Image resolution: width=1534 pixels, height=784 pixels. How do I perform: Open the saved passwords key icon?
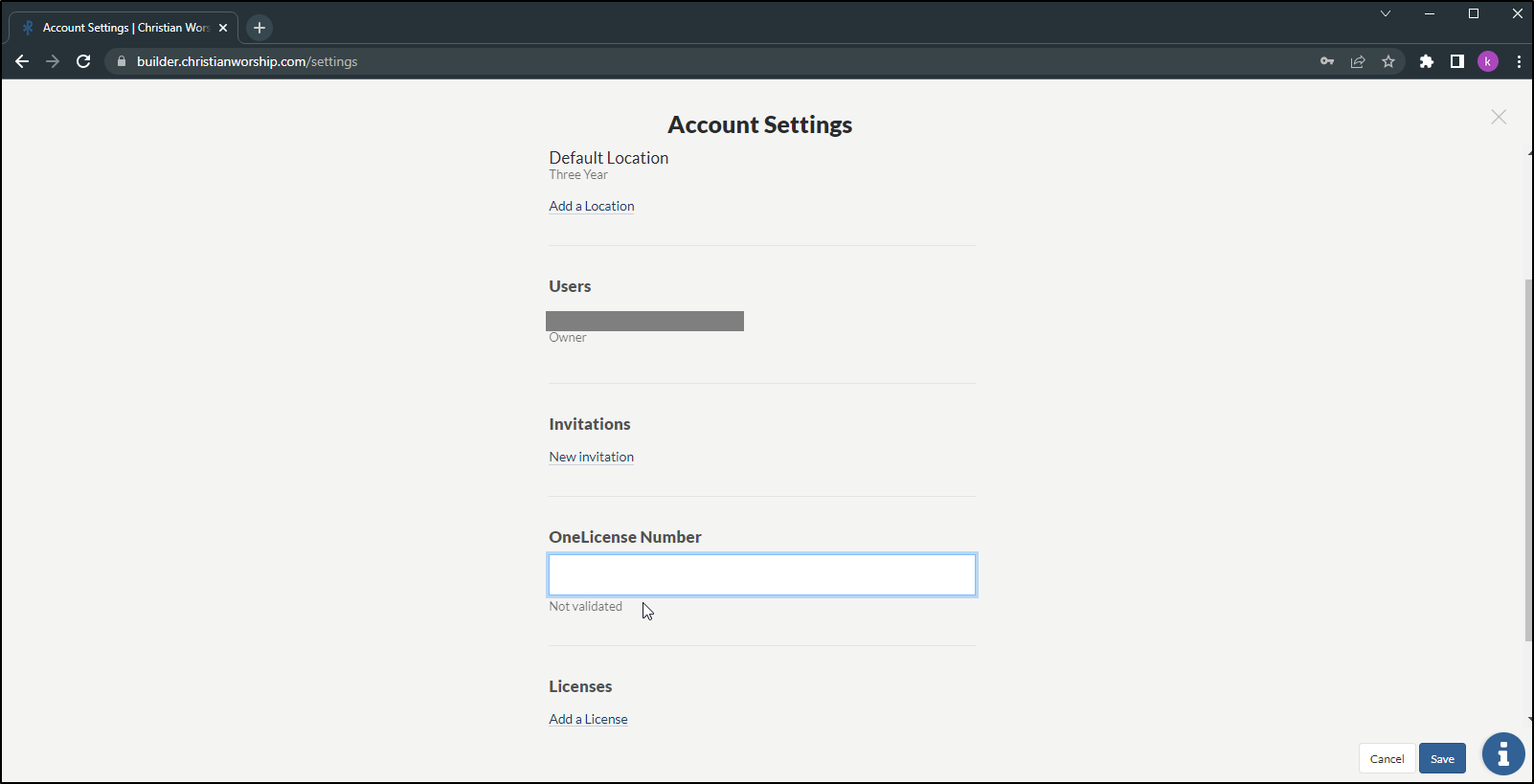pos(1327,61)
